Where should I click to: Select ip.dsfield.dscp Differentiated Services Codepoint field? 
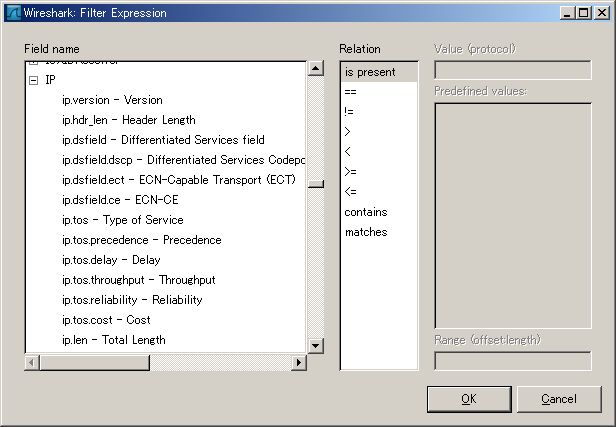[x=183, y=160]
